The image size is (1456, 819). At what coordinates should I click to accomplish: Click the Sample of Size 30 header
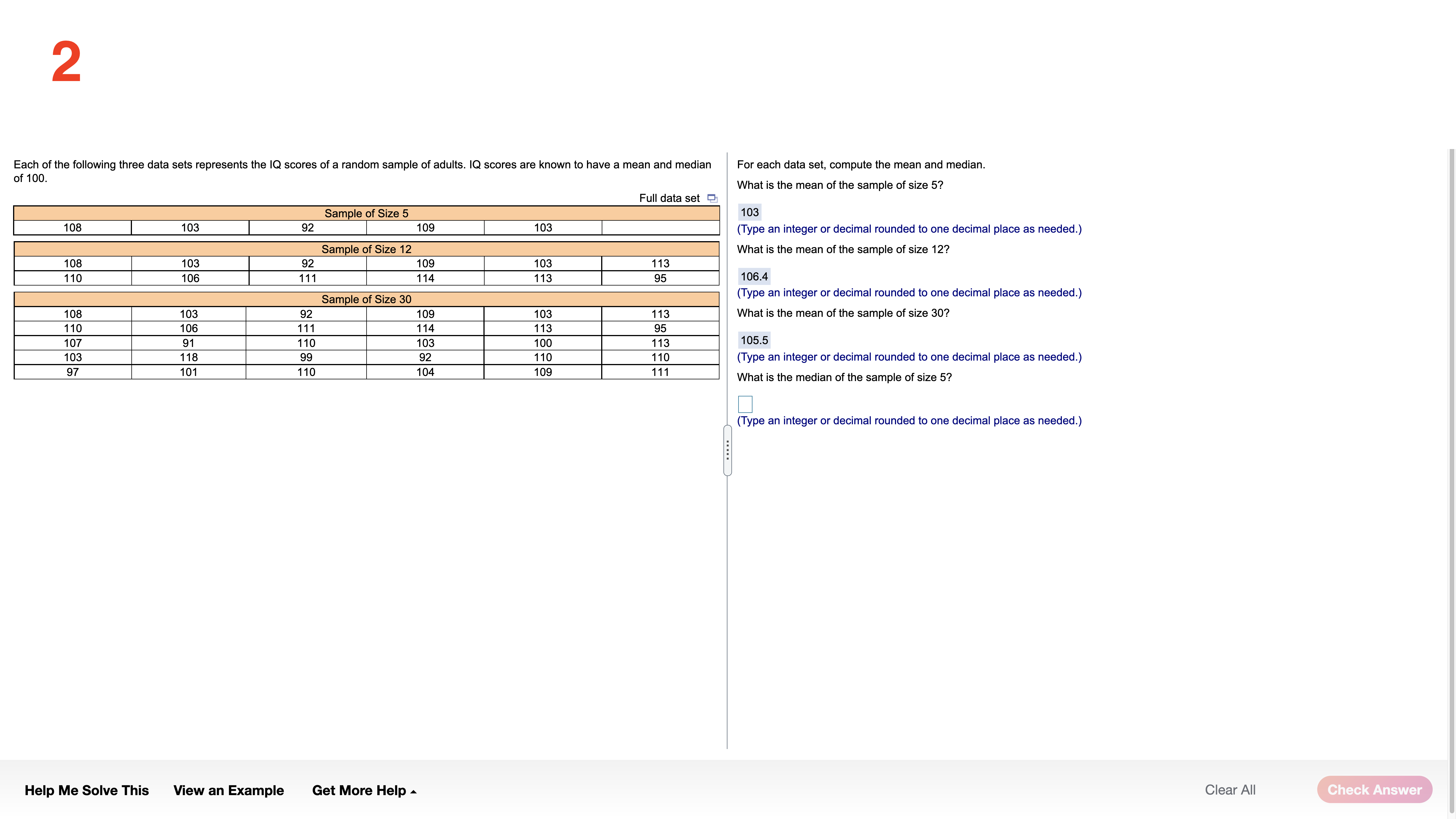(x=366, y=299)
